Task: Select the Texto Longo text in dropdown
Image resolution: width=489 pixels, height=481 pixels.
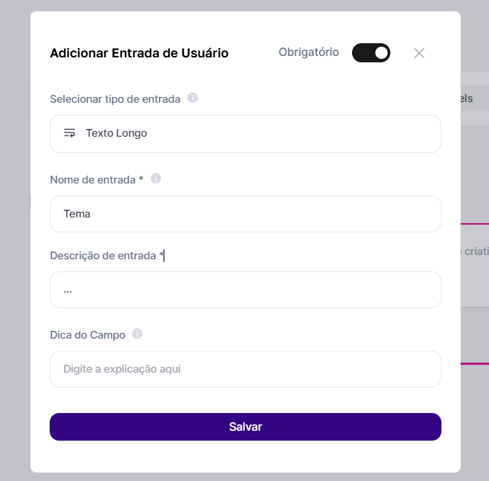Action: point(117,133)
